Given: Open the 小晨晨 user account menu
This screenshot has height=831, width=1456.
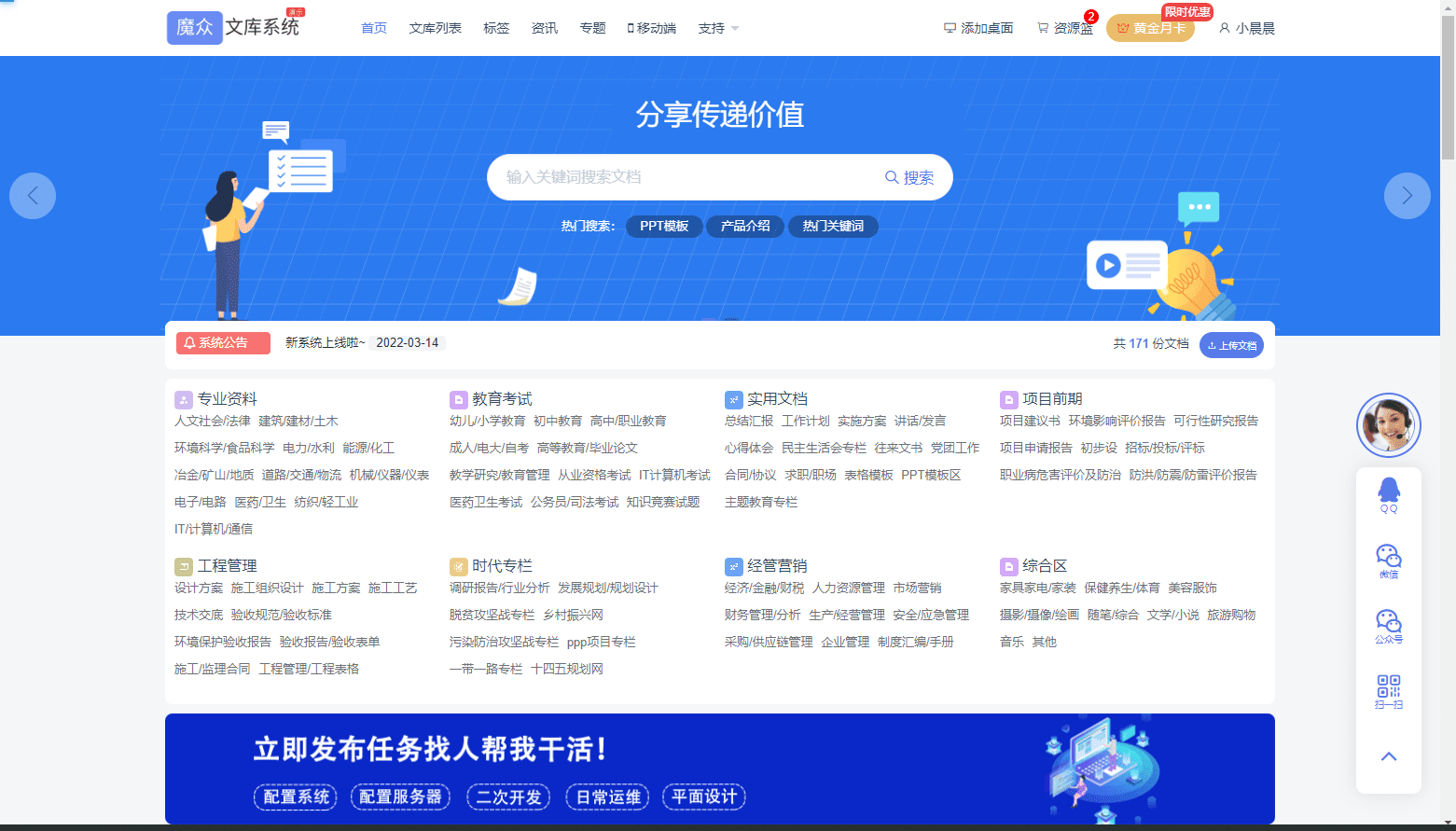Looking at the screenshot, I should point(1246,28).
